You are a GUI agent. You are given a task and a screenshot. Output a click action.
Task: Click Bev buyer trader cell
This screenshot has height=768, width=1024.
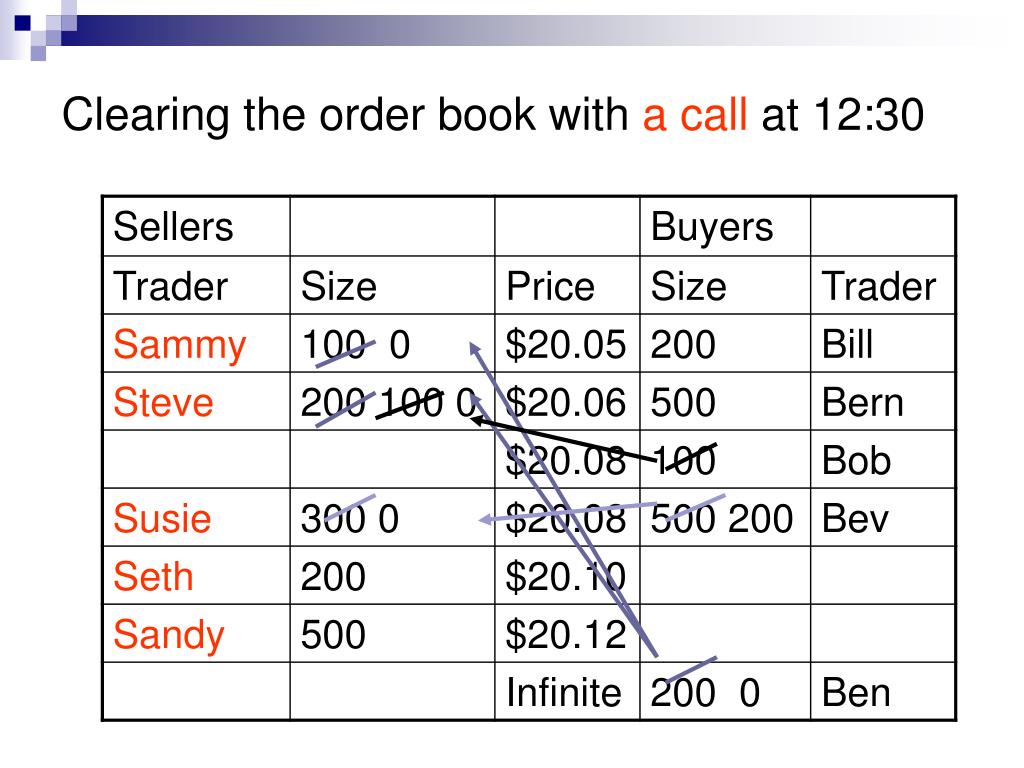883,518
